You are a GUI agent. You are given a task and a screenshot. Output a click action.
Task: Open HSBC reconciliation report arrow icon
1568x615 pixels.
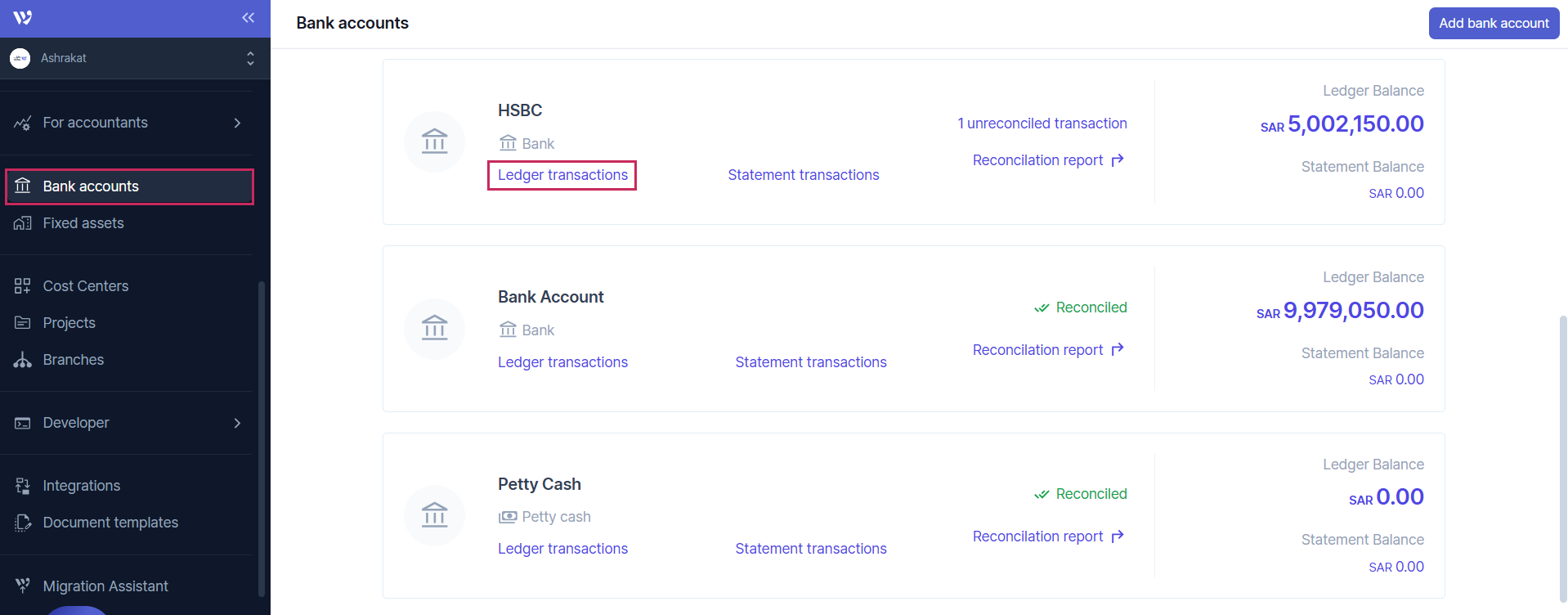1118,160
